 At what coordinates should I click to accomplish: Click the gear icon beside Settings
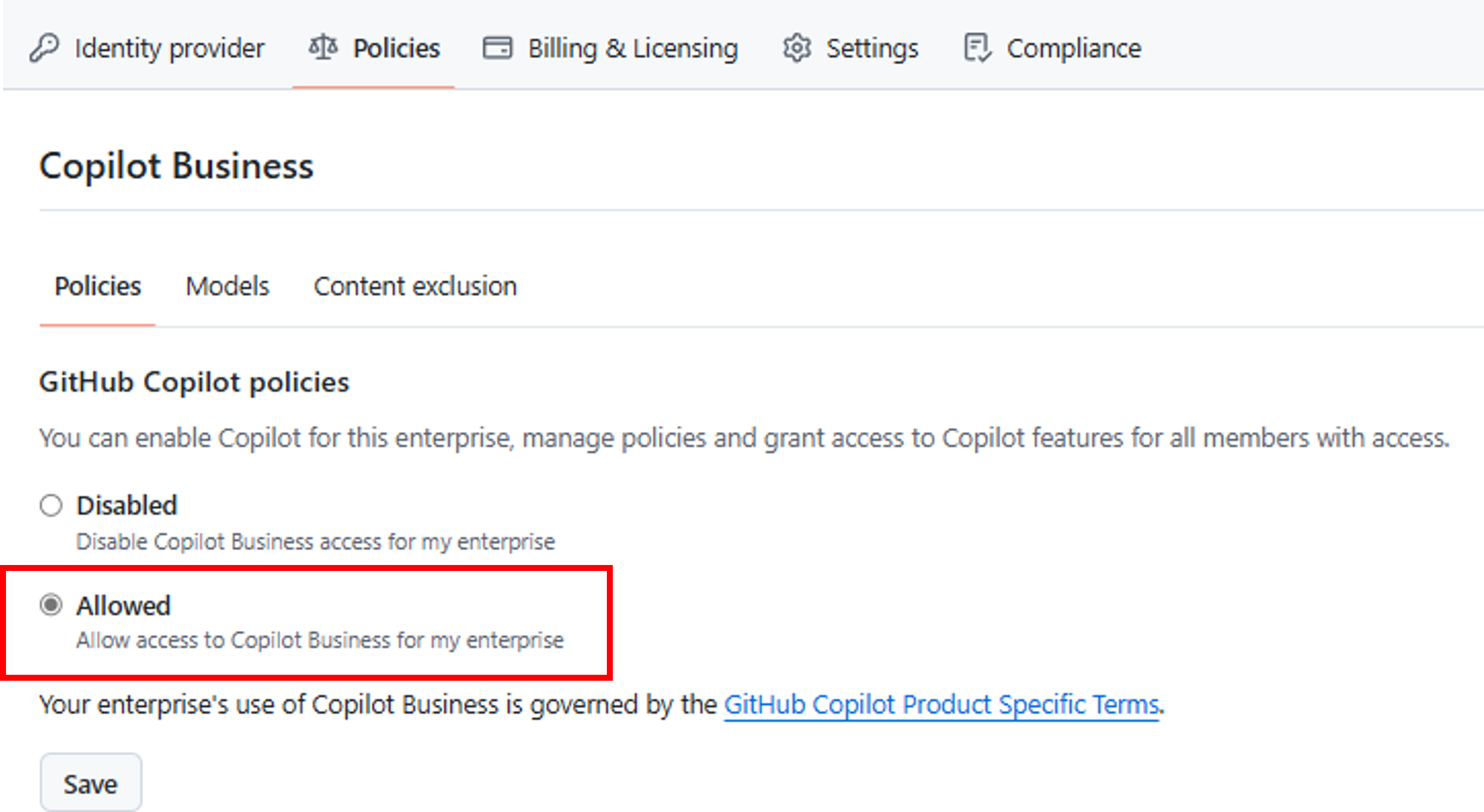tap(797, 48)
